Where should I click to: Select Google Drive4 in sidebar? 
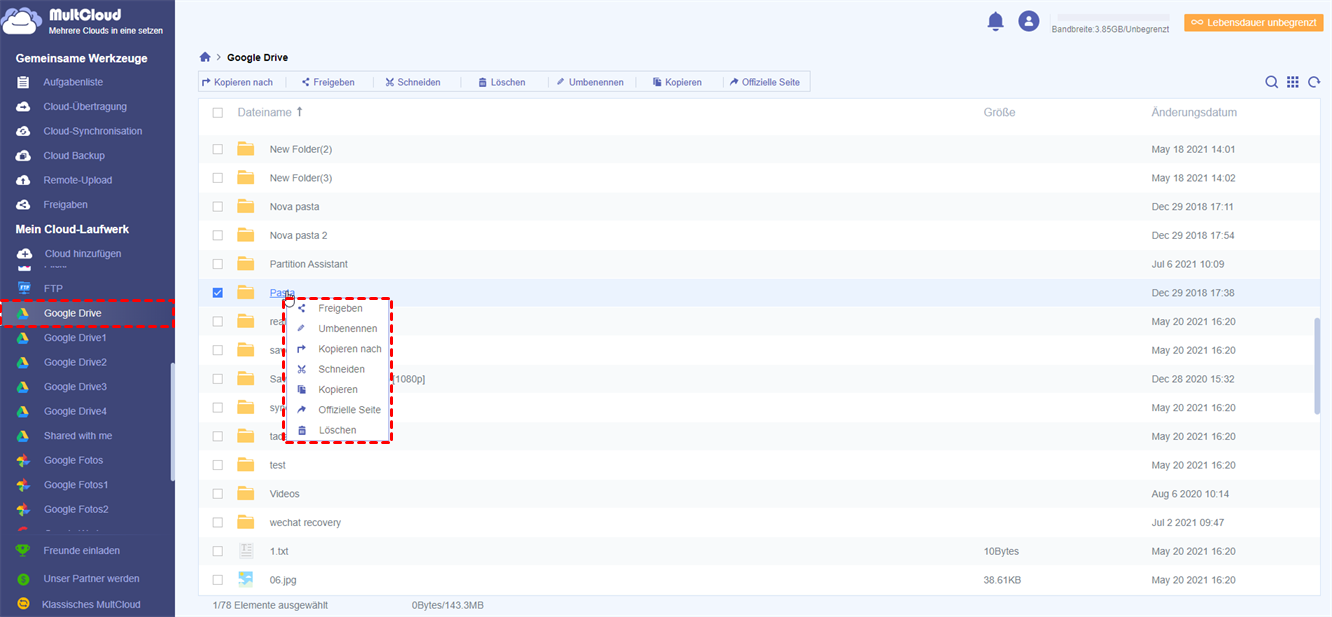click(x=75, y=411)
